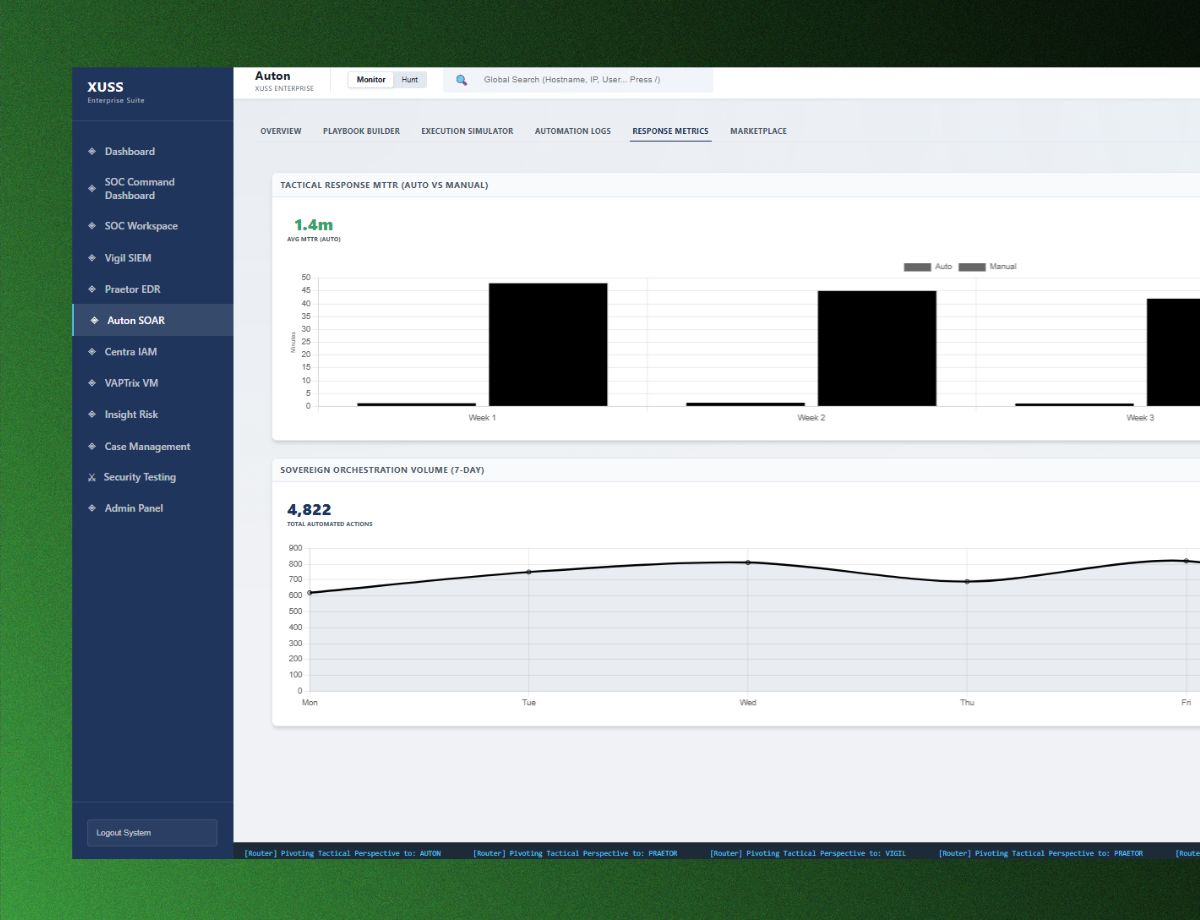Toggle the Auto series in the MTTR legend
The image size is (1200, 920).
pyautogui.click(x=929, y=266)
